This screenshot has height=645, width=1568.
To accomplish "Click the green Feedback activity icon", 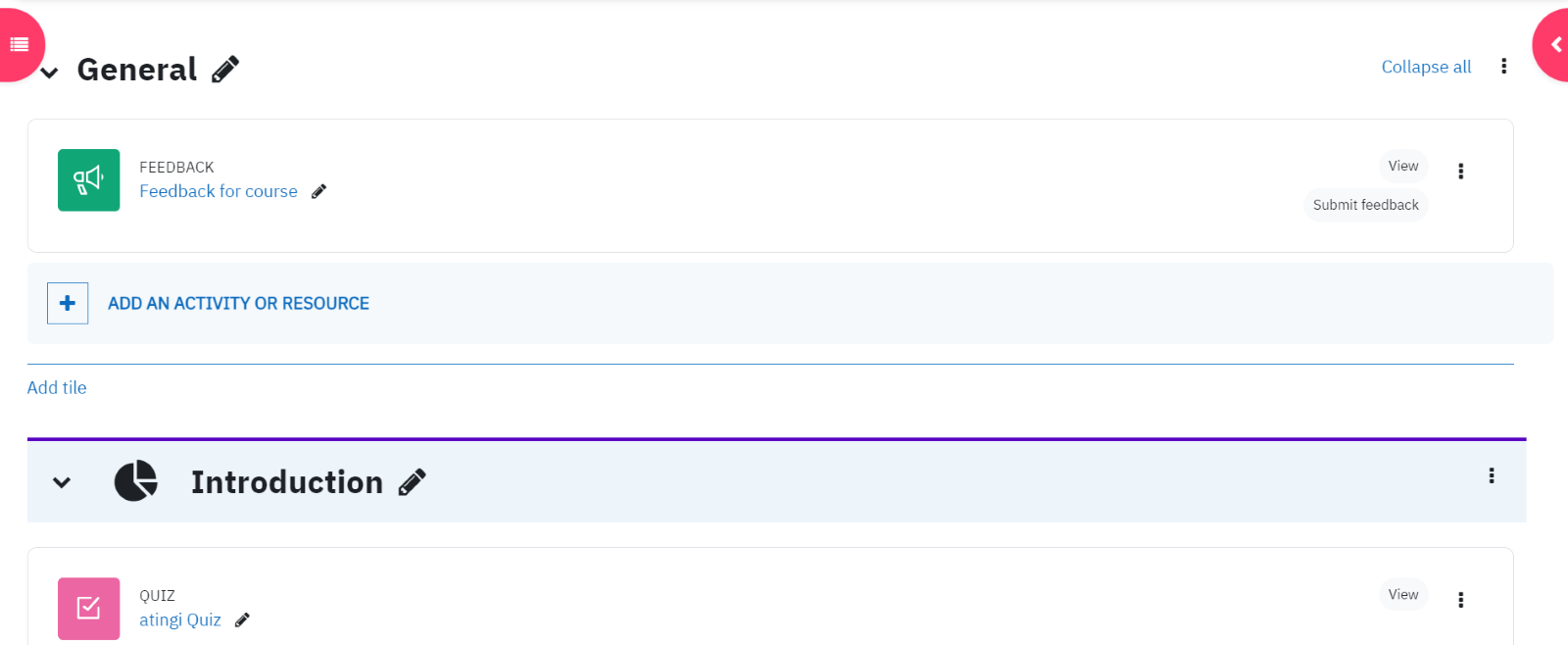I will (x=88, y=180).
